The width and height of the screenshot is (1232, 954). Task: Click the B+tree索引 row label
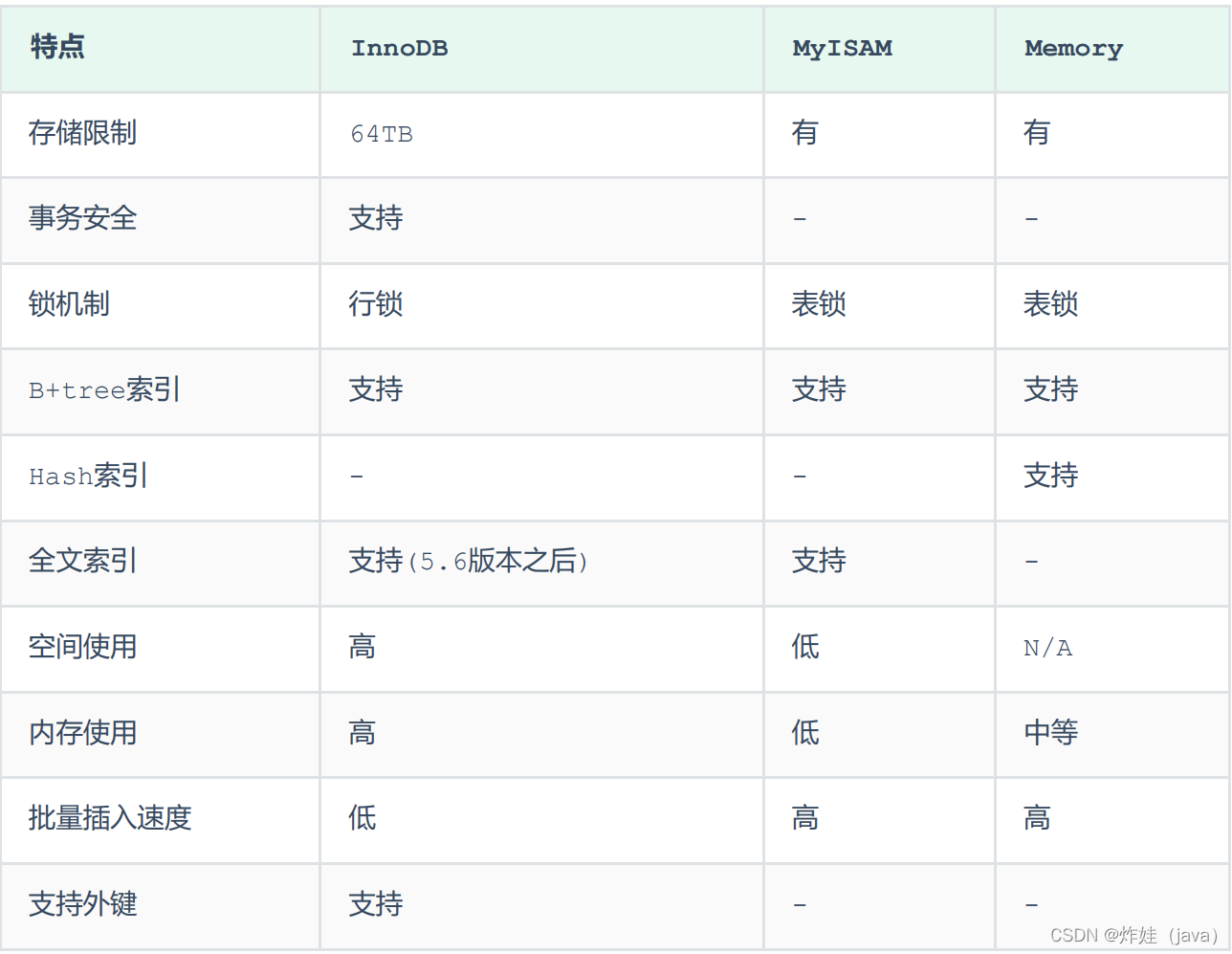(104, 389)
